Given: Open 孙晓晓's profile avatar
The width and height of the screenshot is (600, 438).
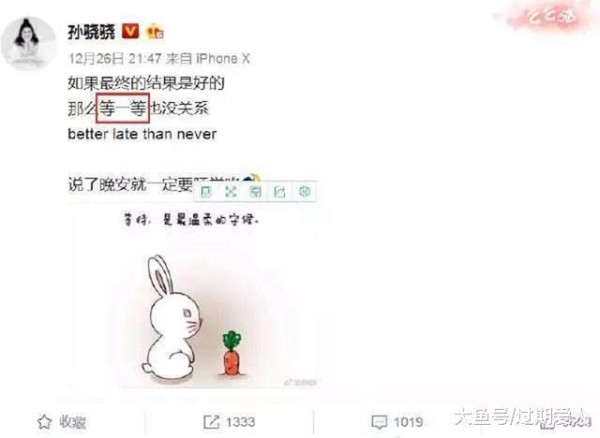Looking at the screenshot, I should [29, 43].
